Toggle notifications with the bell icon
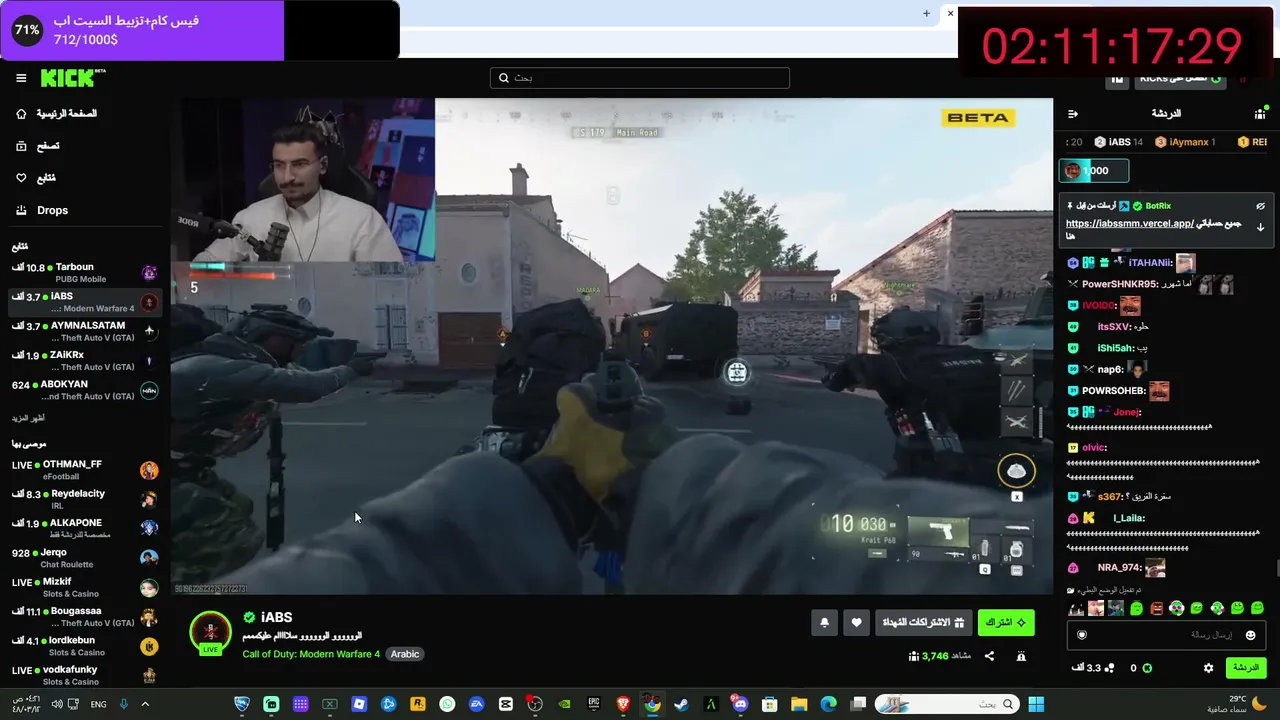 point(824,623)
